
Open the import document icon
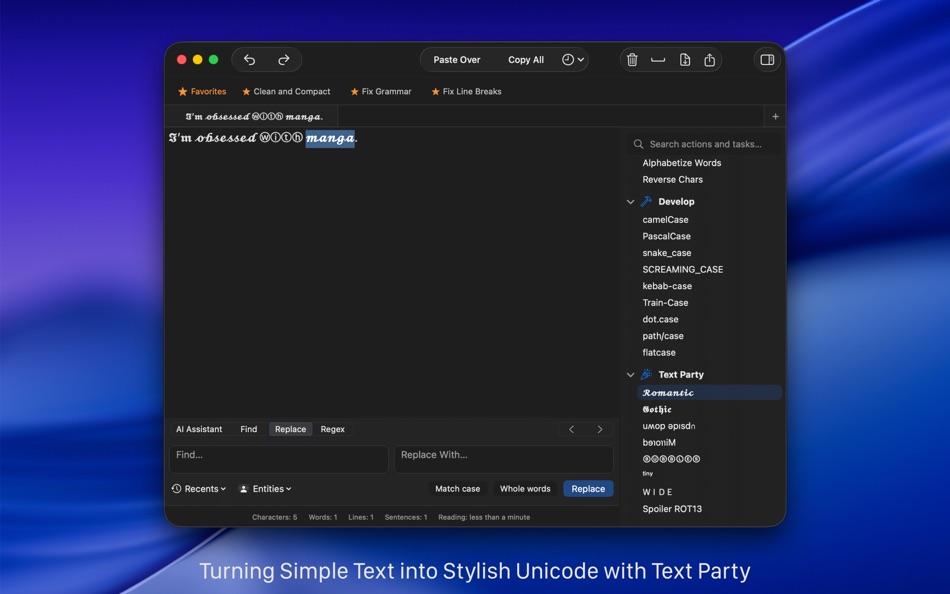(x=684, y=59)
